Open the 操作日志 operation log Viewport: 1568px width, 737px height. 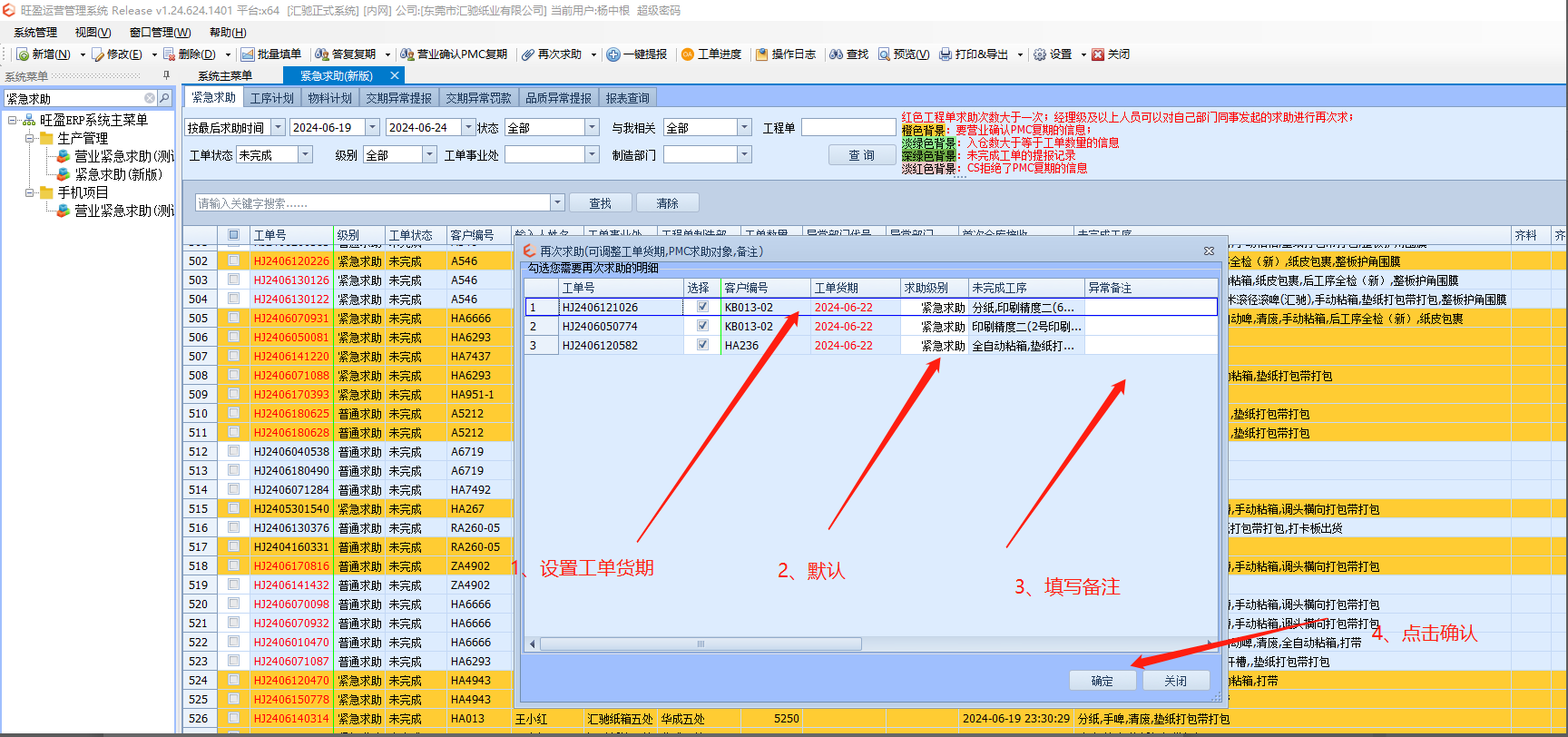click(786, 54)
